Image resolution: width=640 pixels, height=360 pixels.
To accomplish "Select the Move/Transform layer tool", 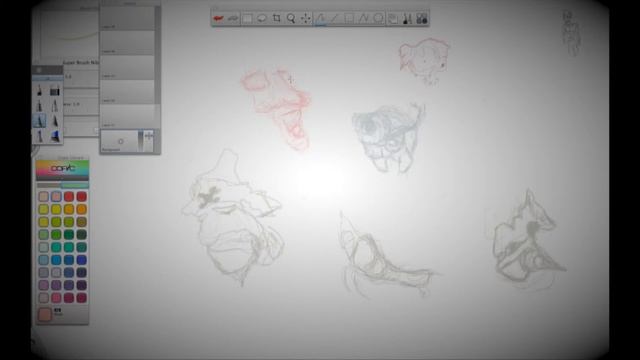I will pyautogui.click(x=305, y=18).
